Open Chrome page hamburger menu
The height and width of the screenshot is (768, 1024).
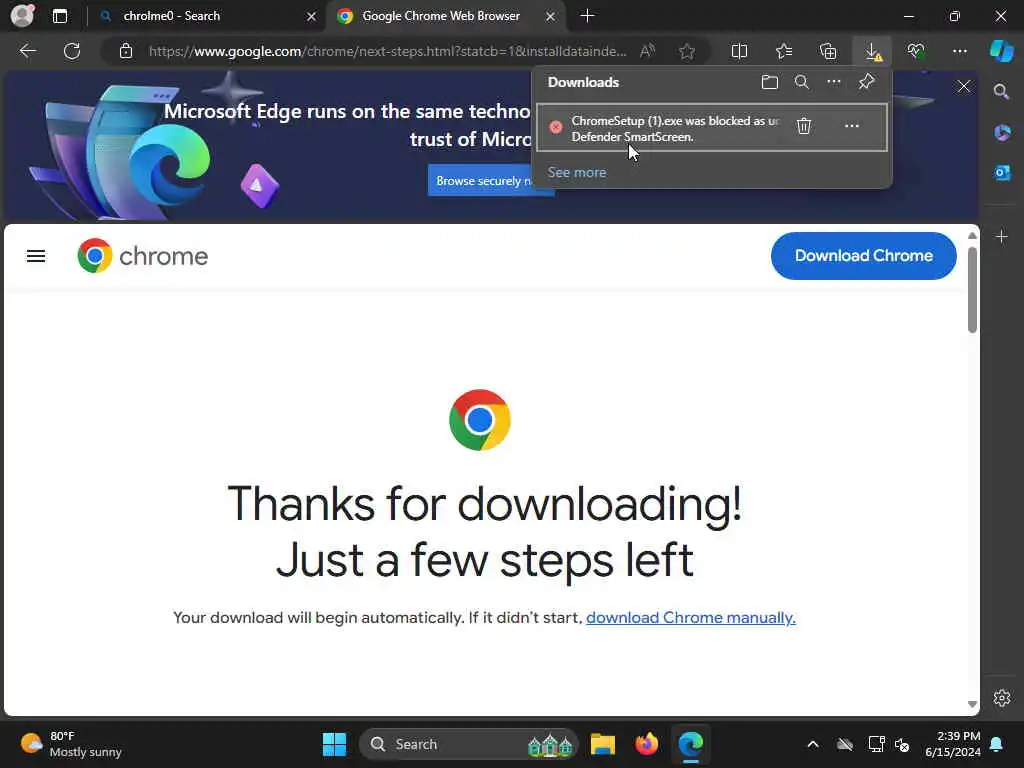point(36,256)
